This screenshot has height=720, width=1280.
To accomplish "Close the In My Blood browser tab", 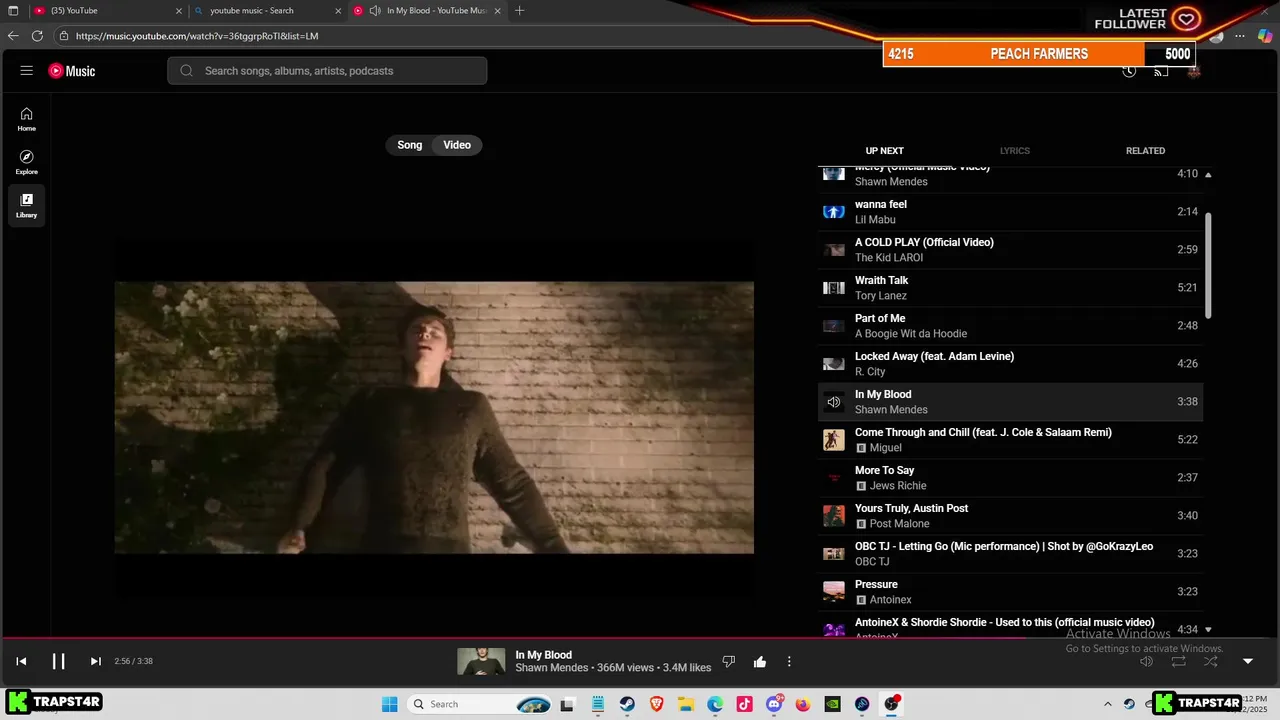I will pyautogui.click(x=498, y=11).
